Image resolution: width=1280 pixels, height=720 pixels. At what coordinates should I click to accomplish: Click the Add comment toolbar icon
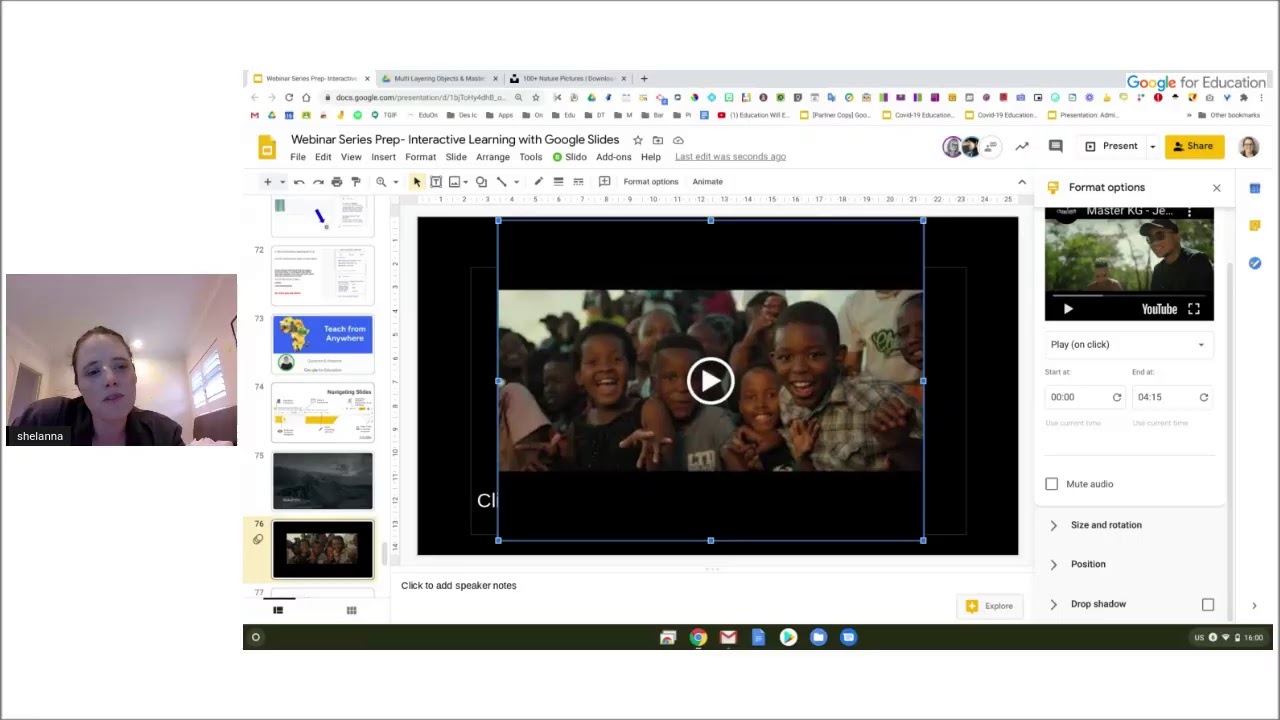604,182
